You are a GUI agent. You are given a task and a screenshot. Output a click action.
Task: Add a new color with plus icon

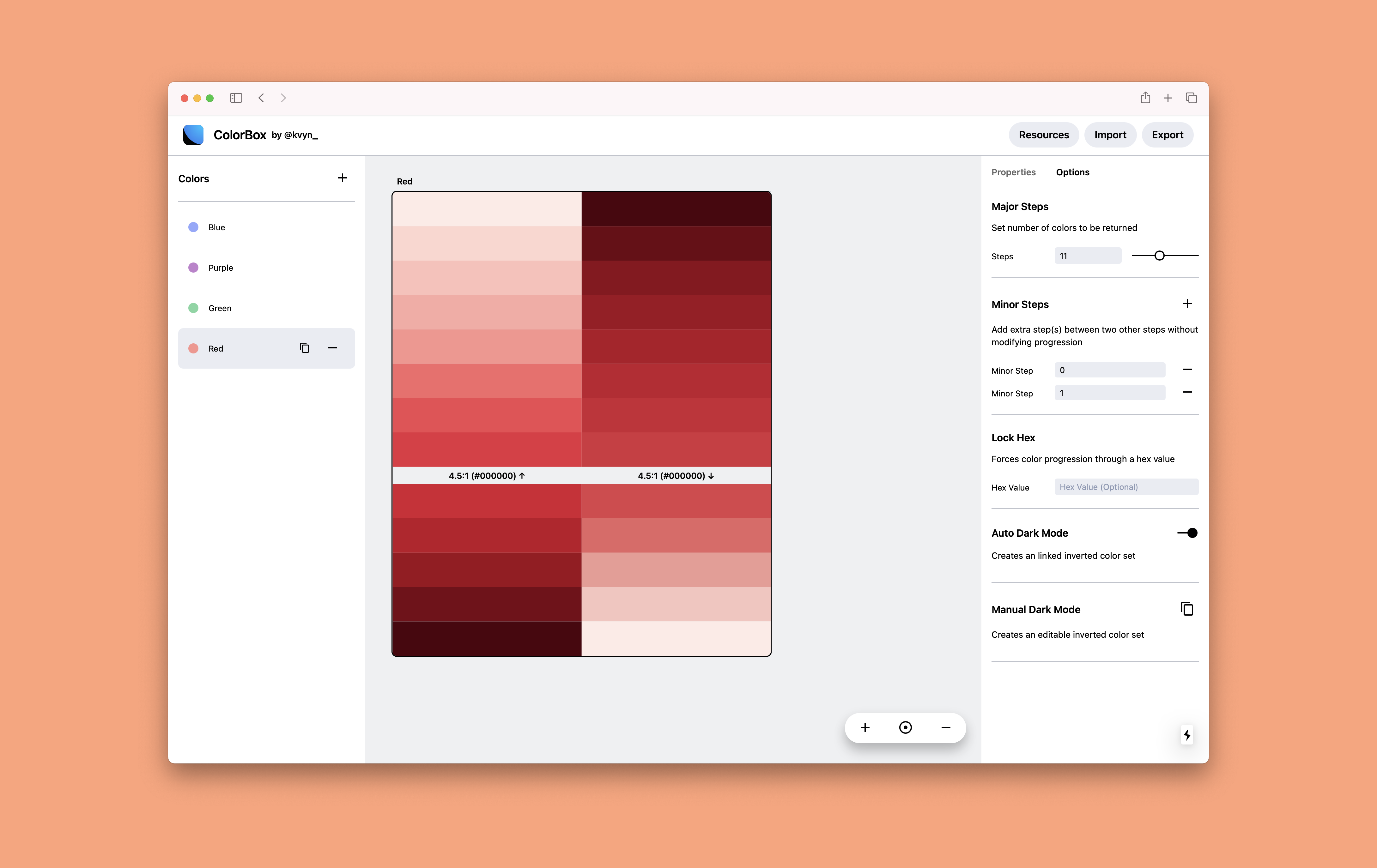click(342, 178)
